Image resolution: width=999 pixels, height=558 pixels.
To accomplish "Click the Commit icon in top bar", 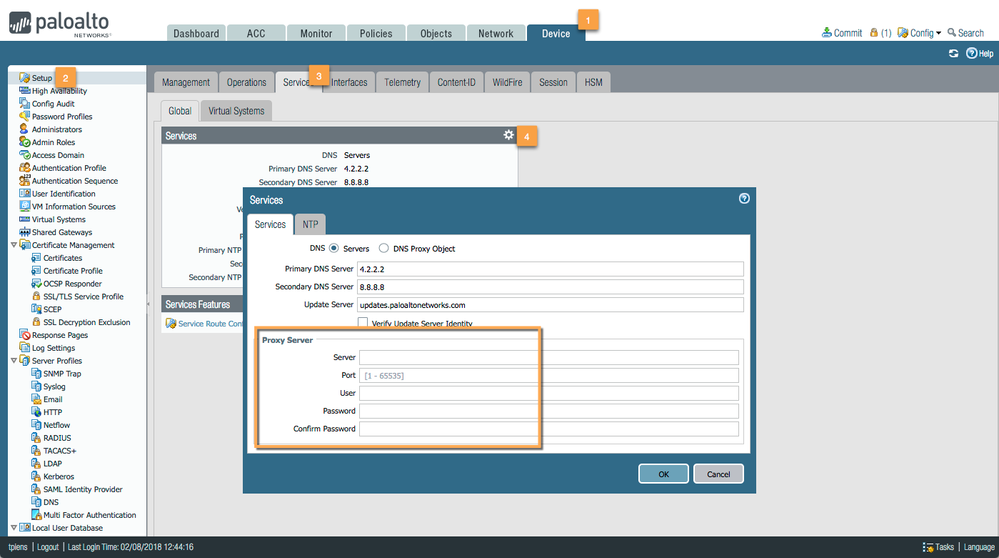I will [827, 33].
